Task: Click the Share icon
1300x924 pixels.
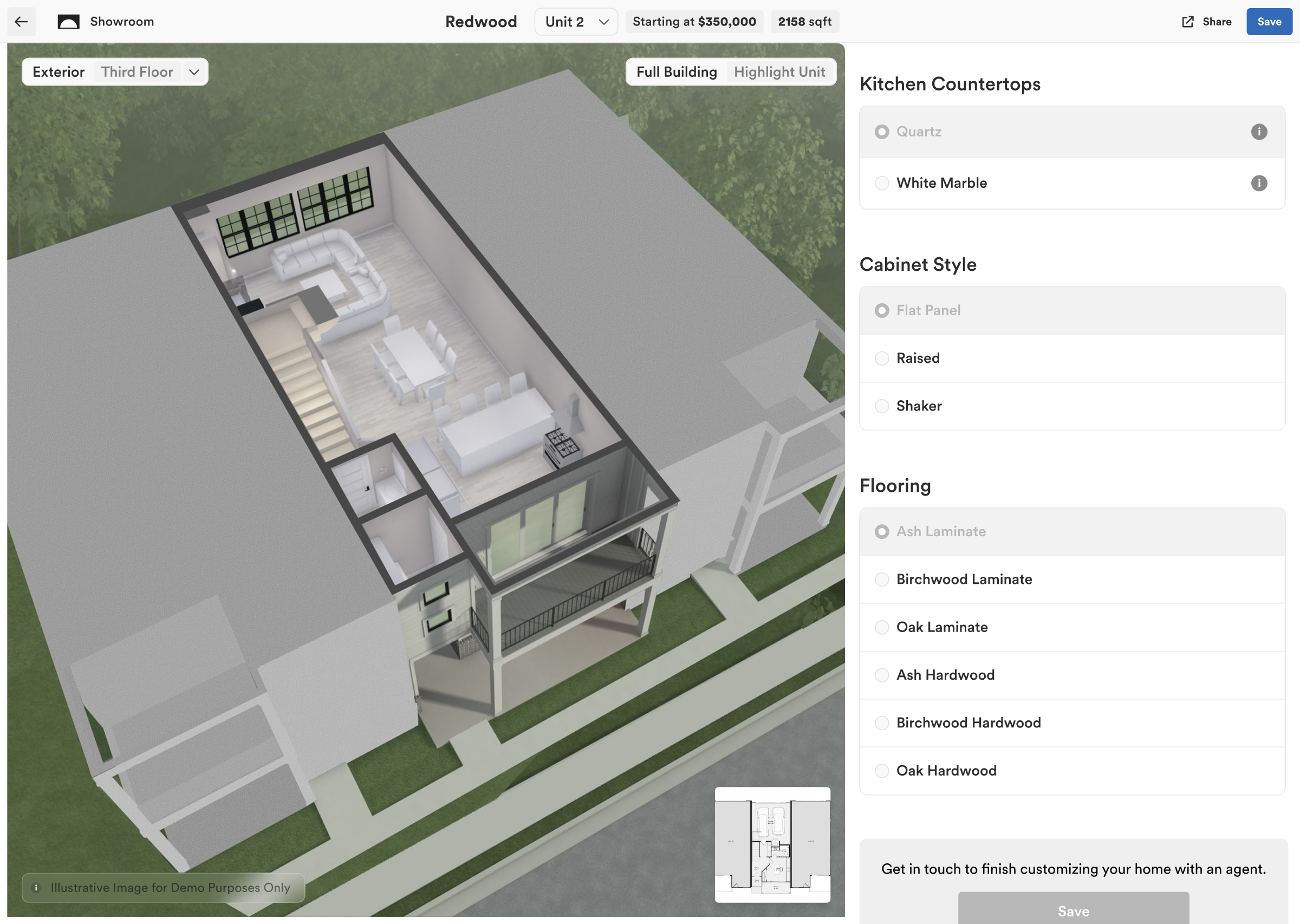Action: click(1188, 22)
